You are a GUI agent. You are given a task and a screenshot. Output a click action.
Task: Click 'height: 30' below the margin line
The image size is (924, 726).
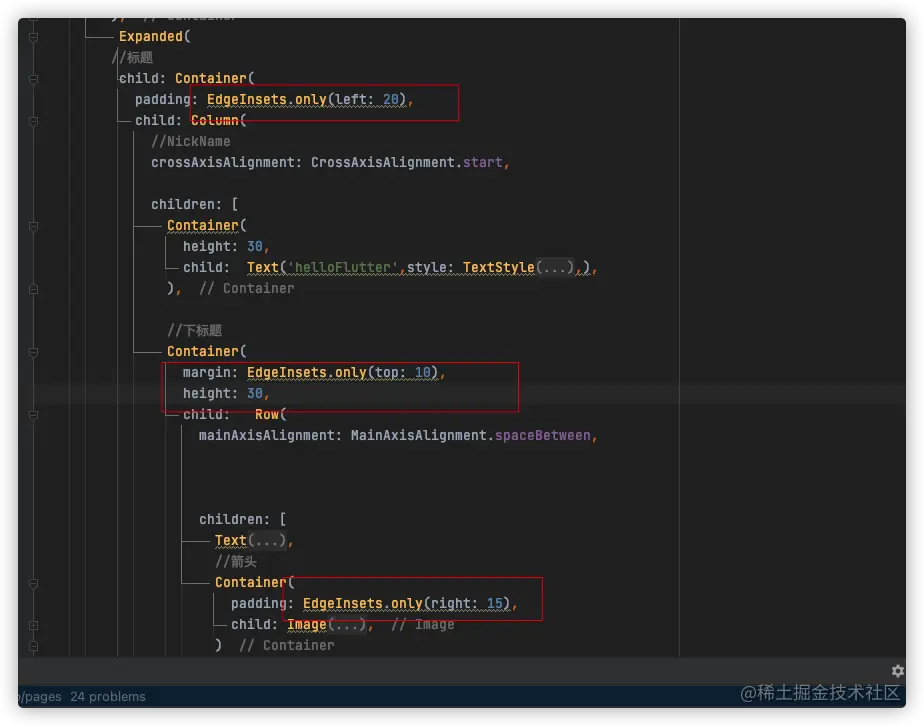[x=223, y=394]
